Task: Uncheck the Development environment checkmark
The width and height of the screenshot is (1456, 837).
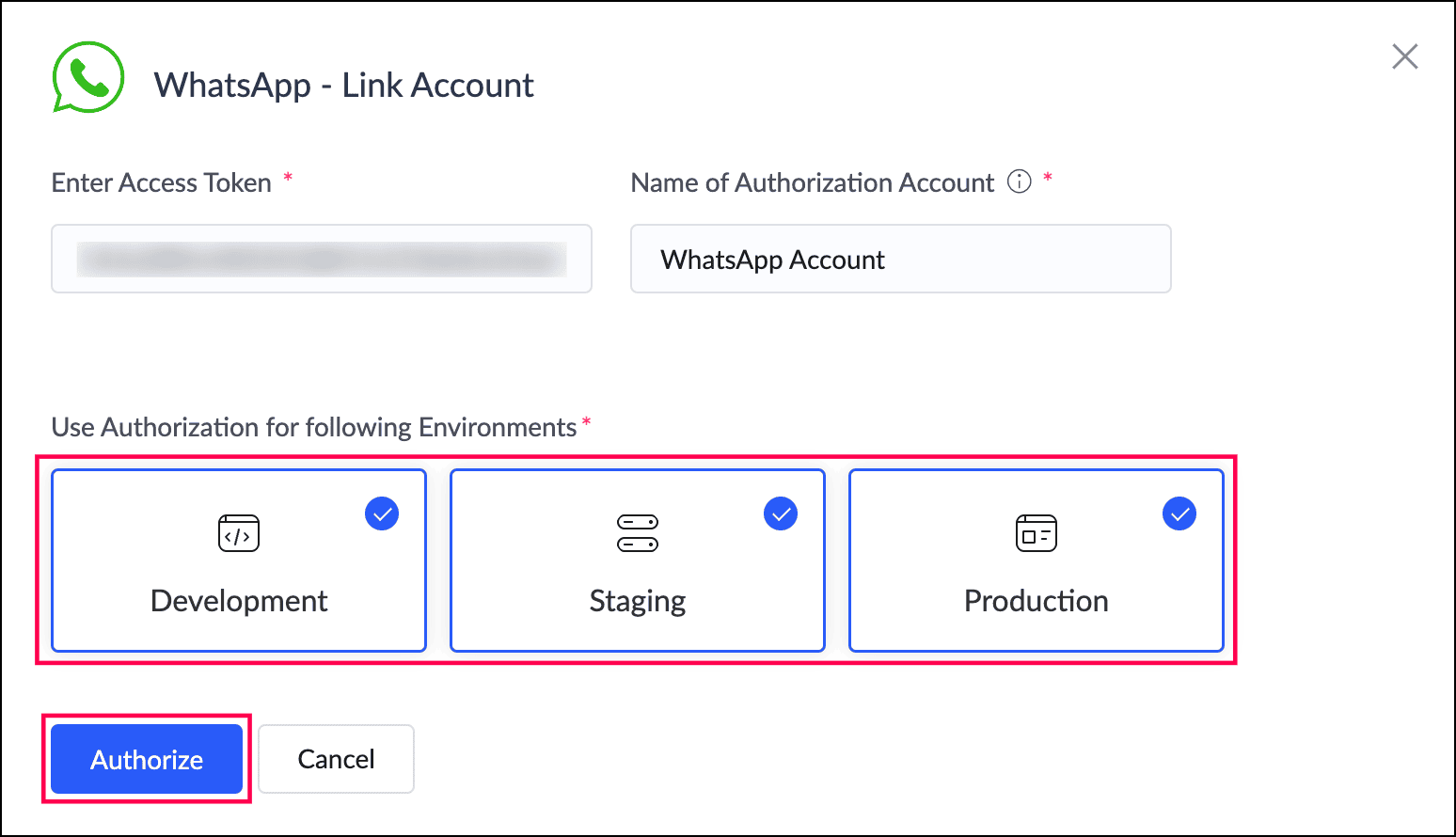Action: coord(382,513)
